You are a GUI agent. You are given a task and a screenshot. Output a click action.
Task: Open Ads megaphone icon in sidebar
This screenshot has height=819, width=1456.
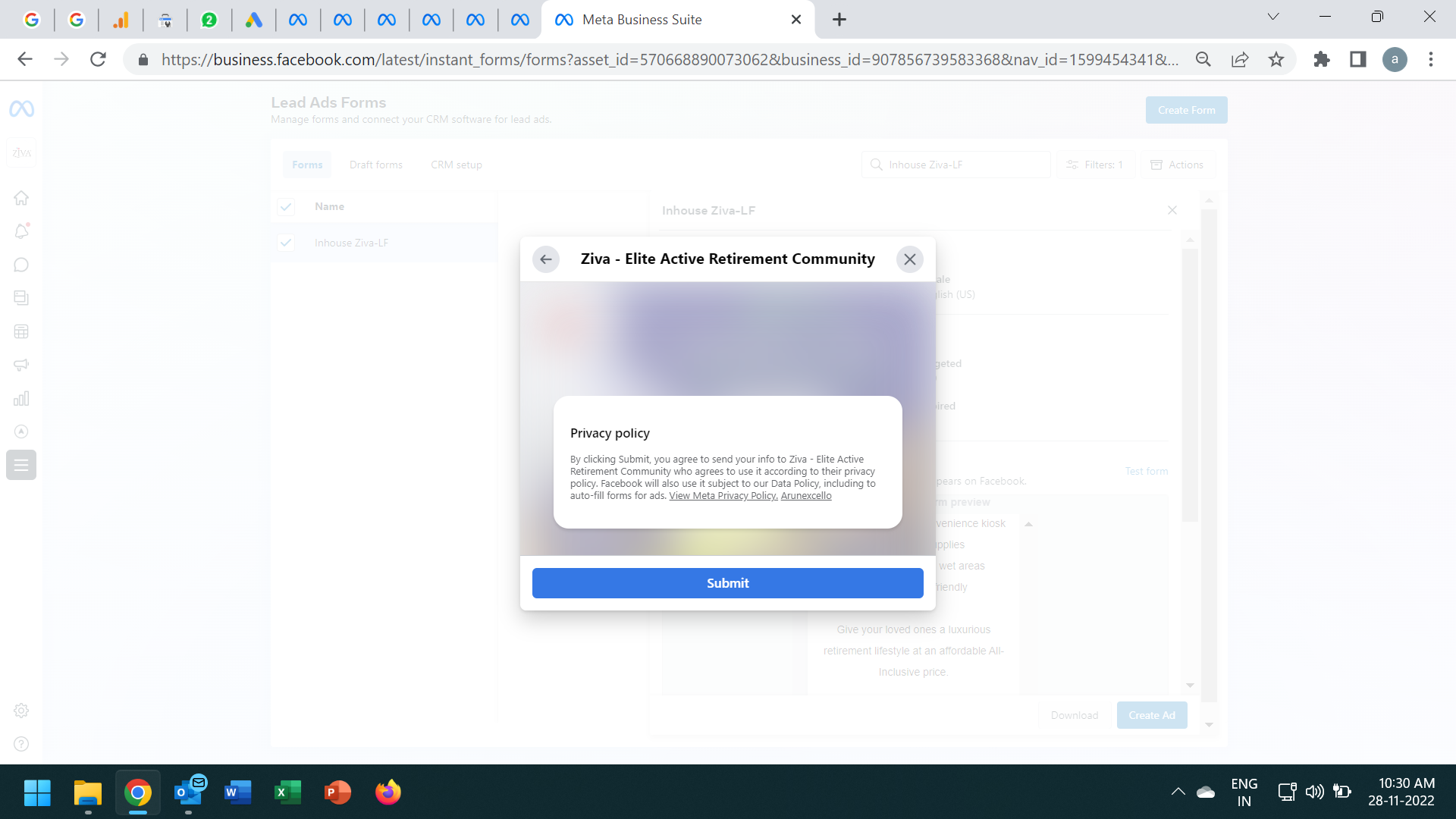[21, 365]
